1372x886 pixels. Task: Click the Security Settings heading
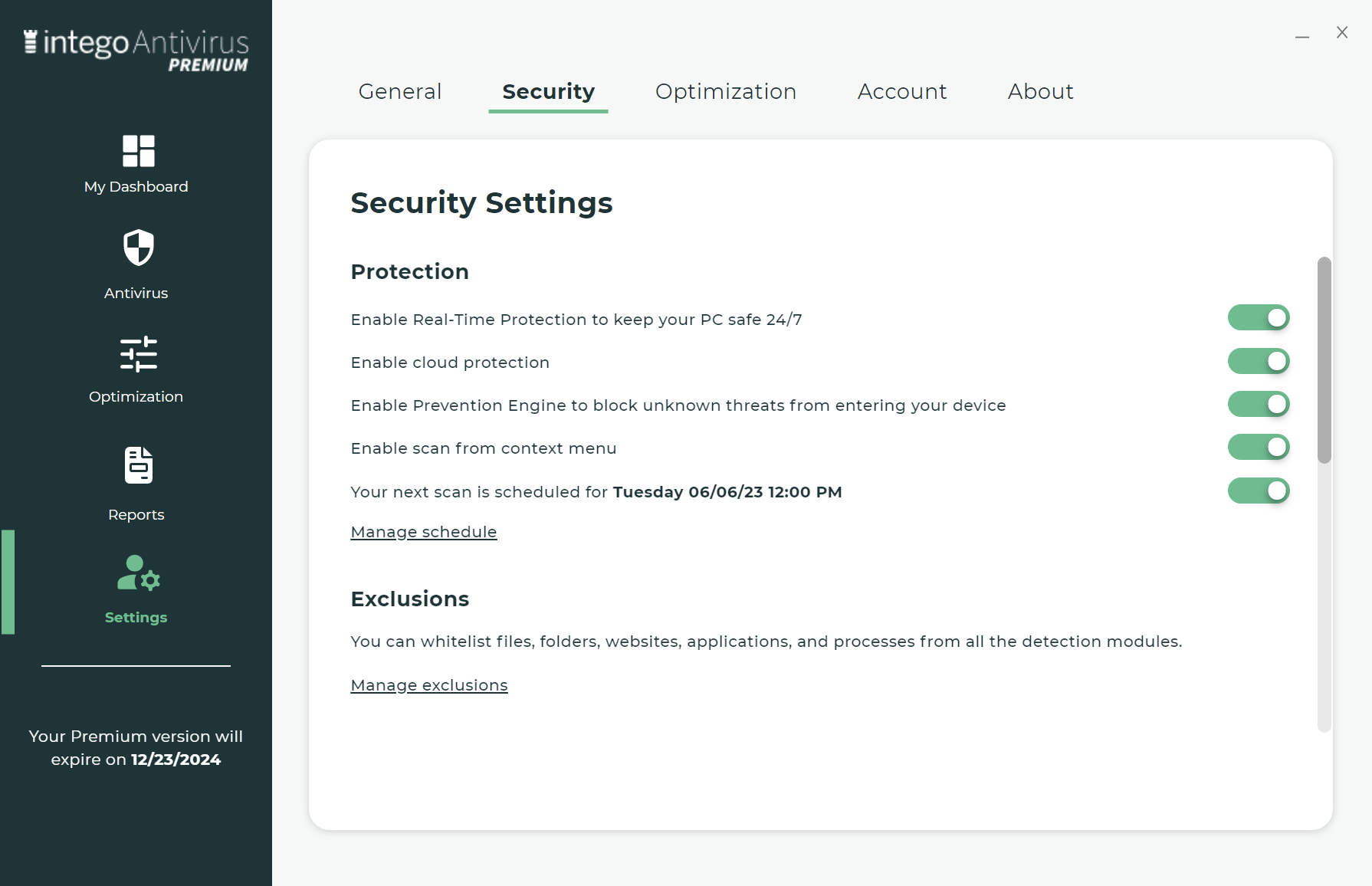point(481,203)
